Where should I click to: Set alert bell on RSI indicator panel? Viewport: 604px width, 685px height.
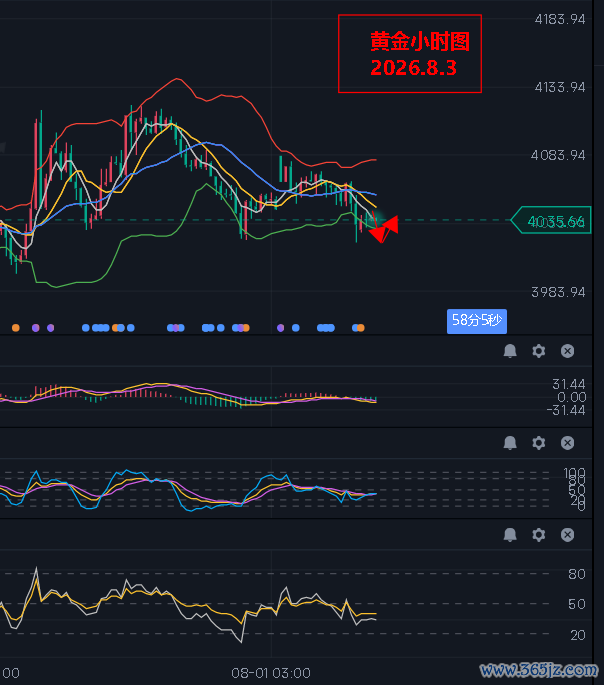coord(510,535)
